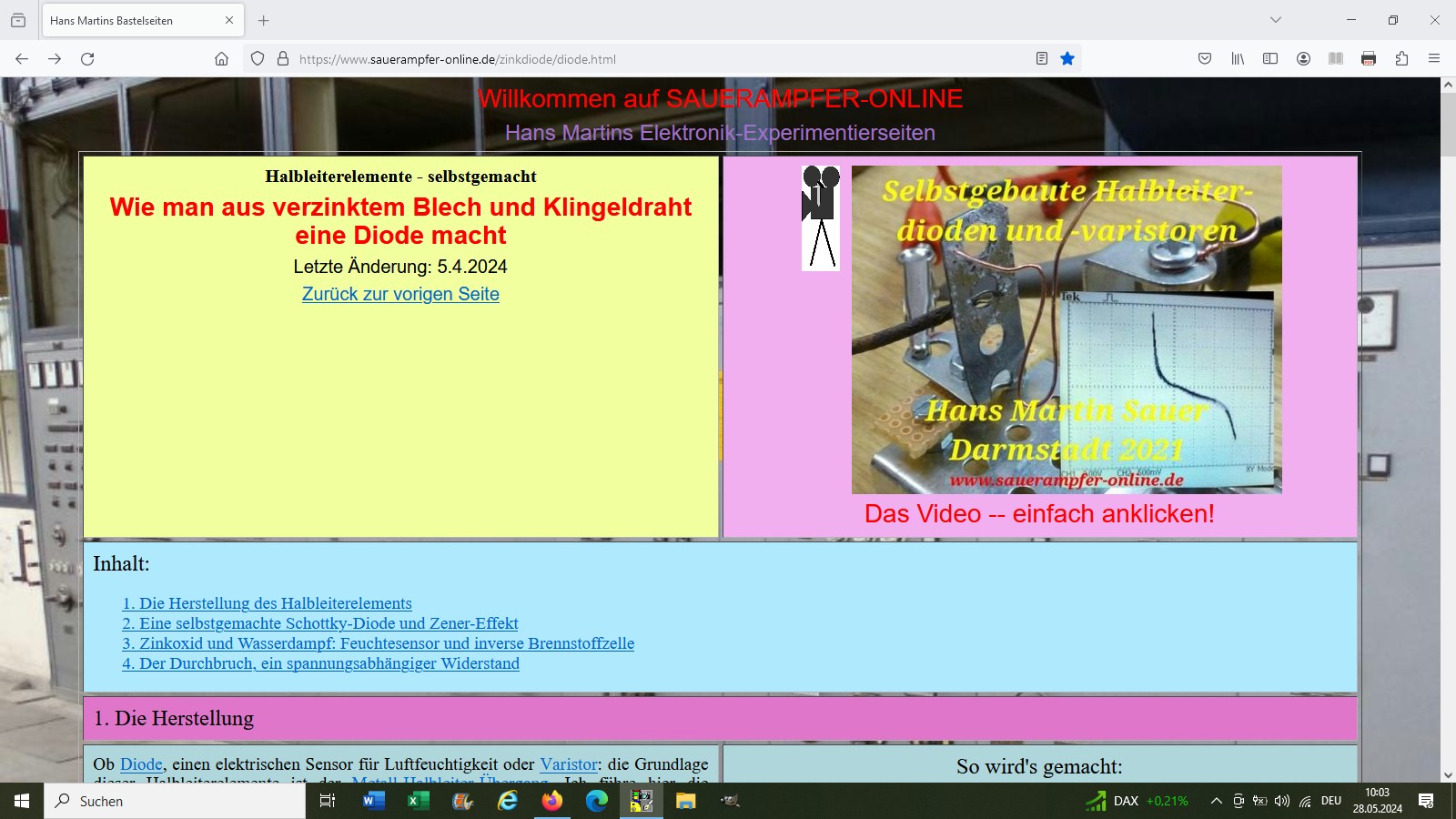
Task: View site security padlock details
Action: pos(283,58)
